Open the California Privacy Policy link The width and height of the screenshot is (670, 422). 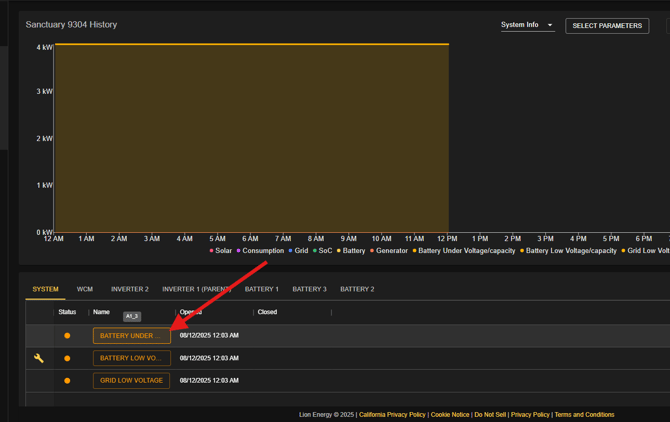392,414
